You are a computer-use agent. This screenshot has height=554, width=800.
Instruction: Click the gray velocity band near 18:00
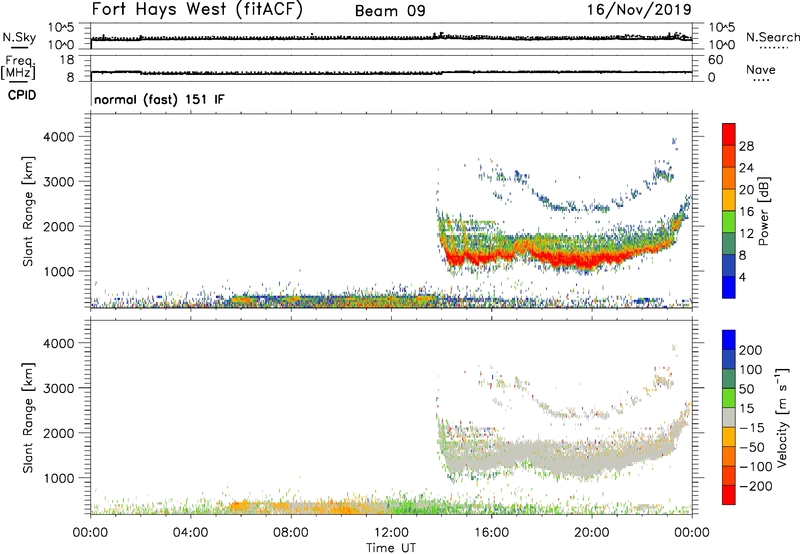[542, 457]
